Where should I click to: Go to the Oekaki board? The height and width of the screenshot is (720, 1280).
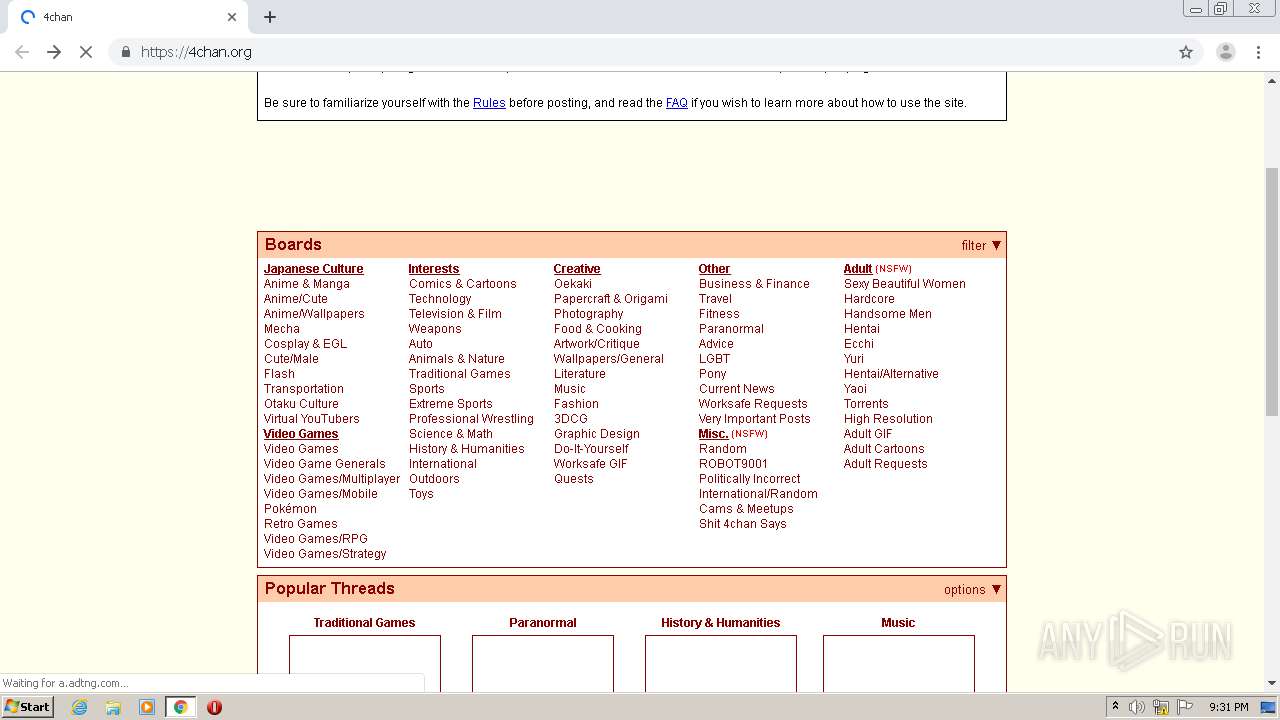pyautogui.click(x=573, y=284)
